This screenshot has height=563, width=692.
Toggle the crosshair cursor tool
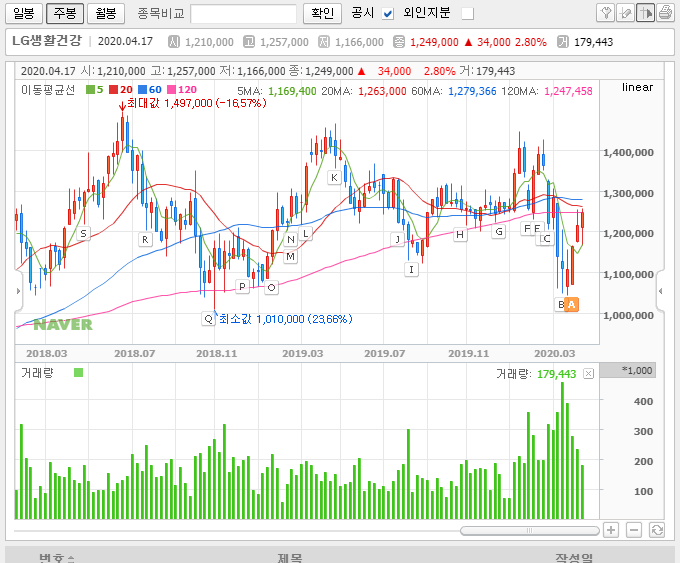pos(645,13)
